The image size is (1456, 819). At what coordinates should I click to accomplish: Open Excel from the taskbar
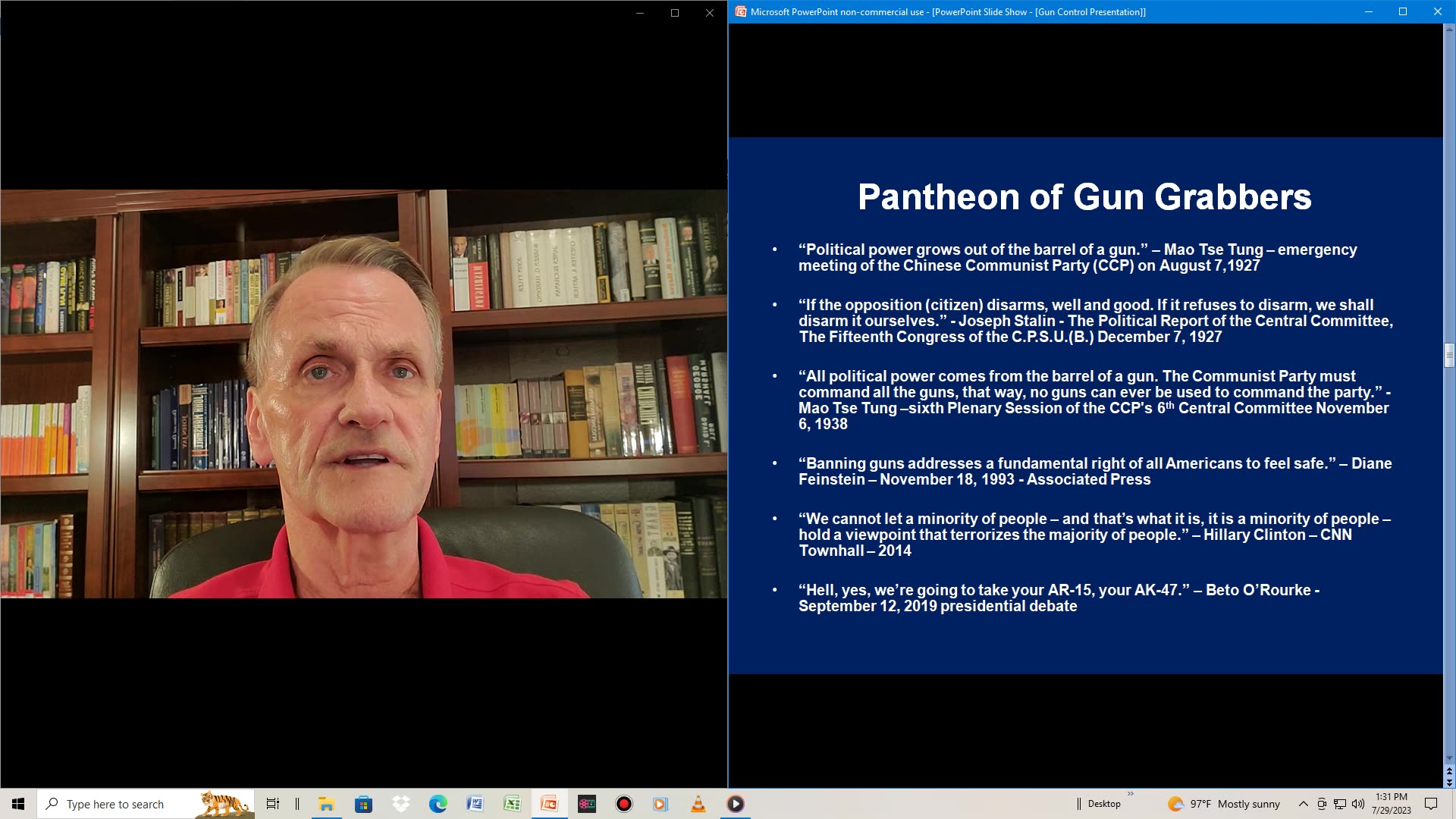tap(512, 804)
